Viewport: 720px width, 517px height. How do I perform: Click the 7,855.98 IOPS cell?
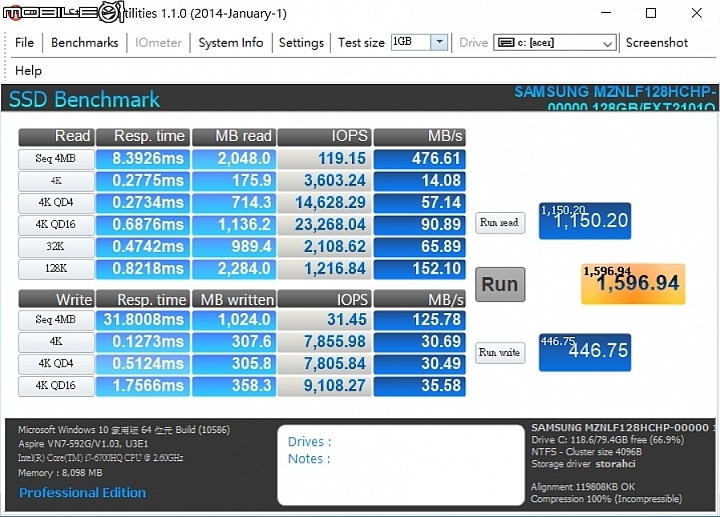pos(324,342)
